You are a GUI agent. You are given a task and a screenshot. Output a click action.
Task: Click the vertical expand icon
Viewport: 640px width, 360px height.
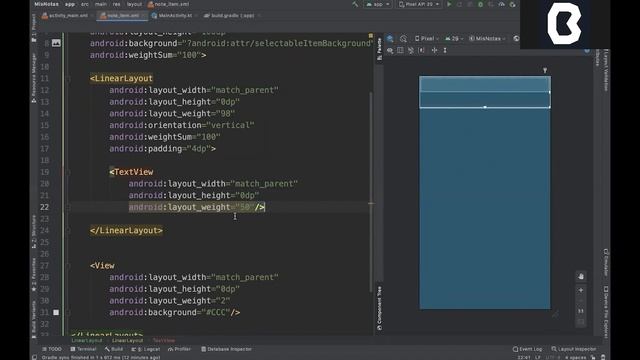445,50
